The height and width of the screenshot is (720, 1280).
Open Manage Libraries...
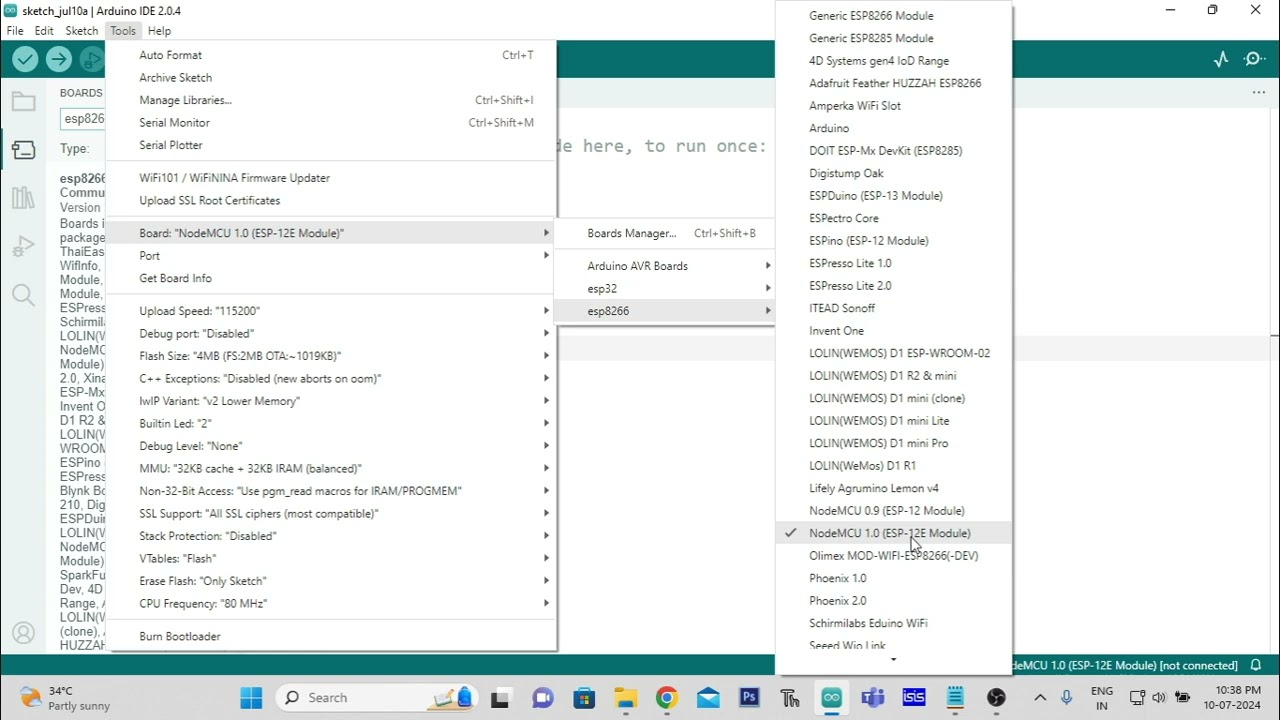click(x=331, y=100)
